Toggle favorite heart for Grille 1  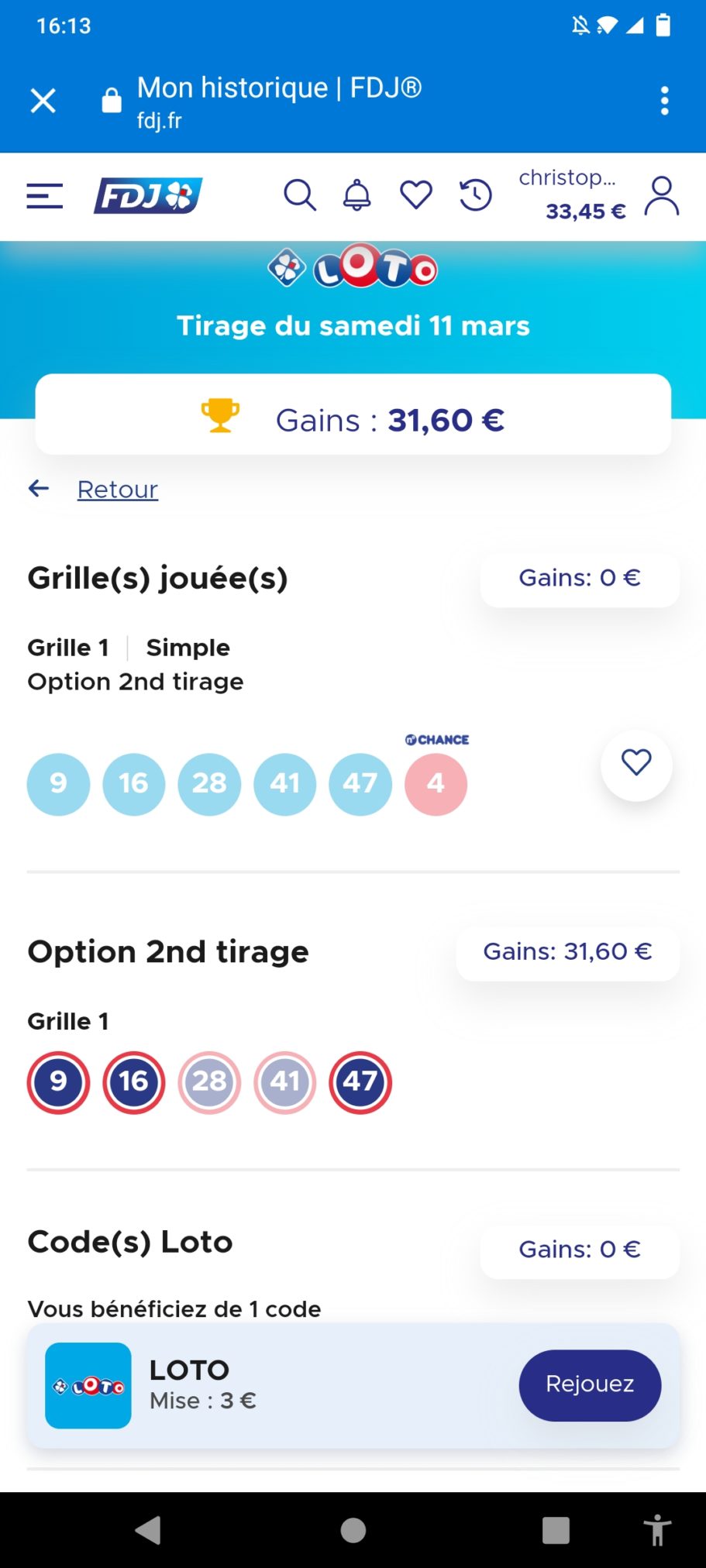pos(636,764)
